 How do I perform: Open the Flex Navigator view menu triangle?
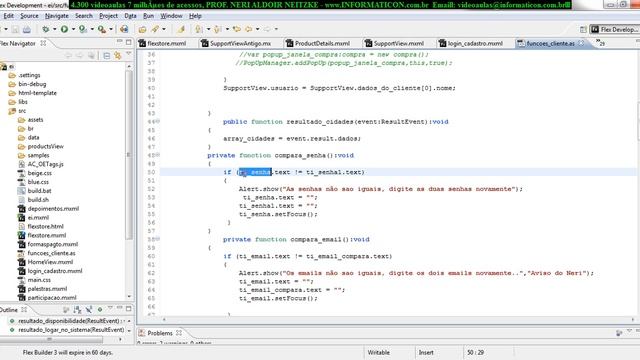(129, 54)
